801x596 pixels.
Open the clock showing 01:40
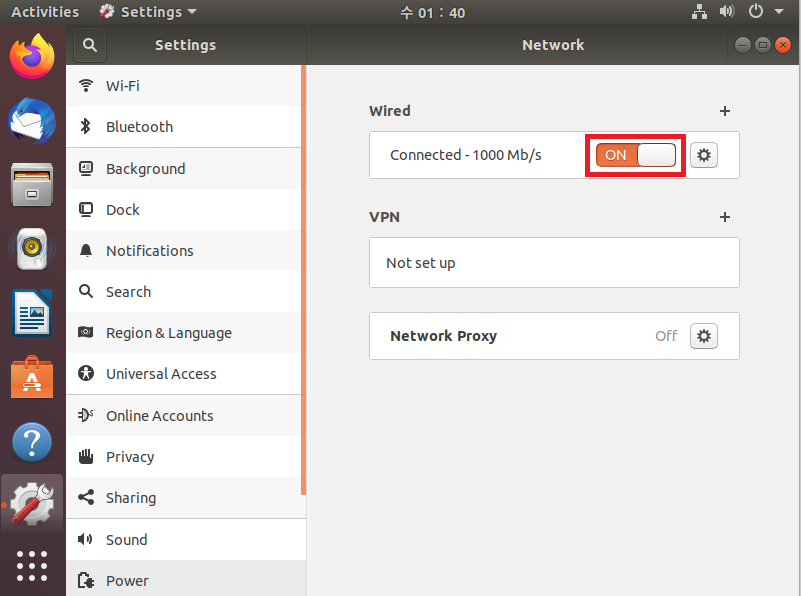[432, 12]
